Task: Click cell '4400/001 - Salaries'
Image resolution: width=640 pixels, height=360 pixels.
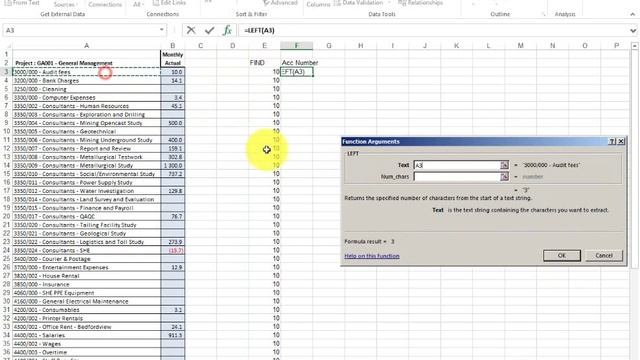Action: [87, 335]
